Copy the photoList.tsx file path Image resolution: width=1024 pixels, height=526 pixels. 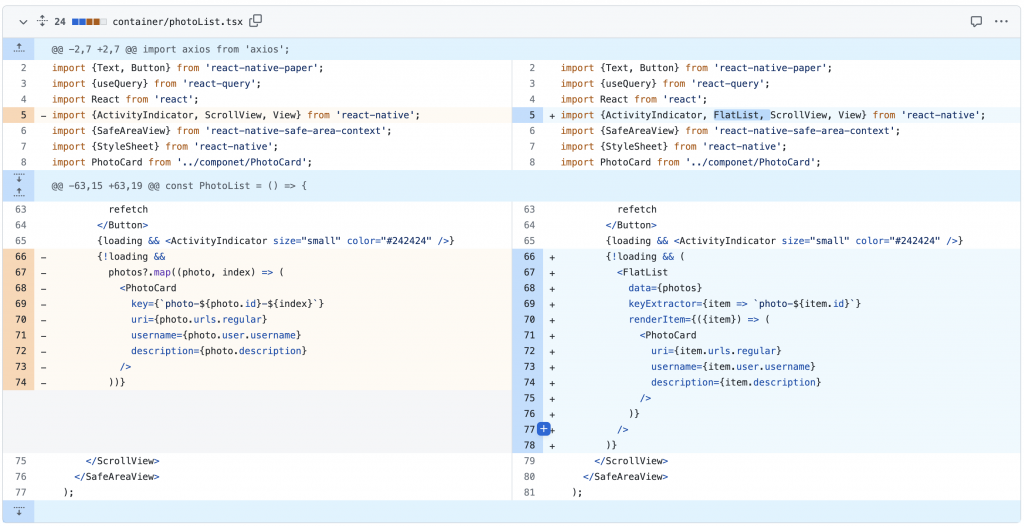[x=256, y=21]
